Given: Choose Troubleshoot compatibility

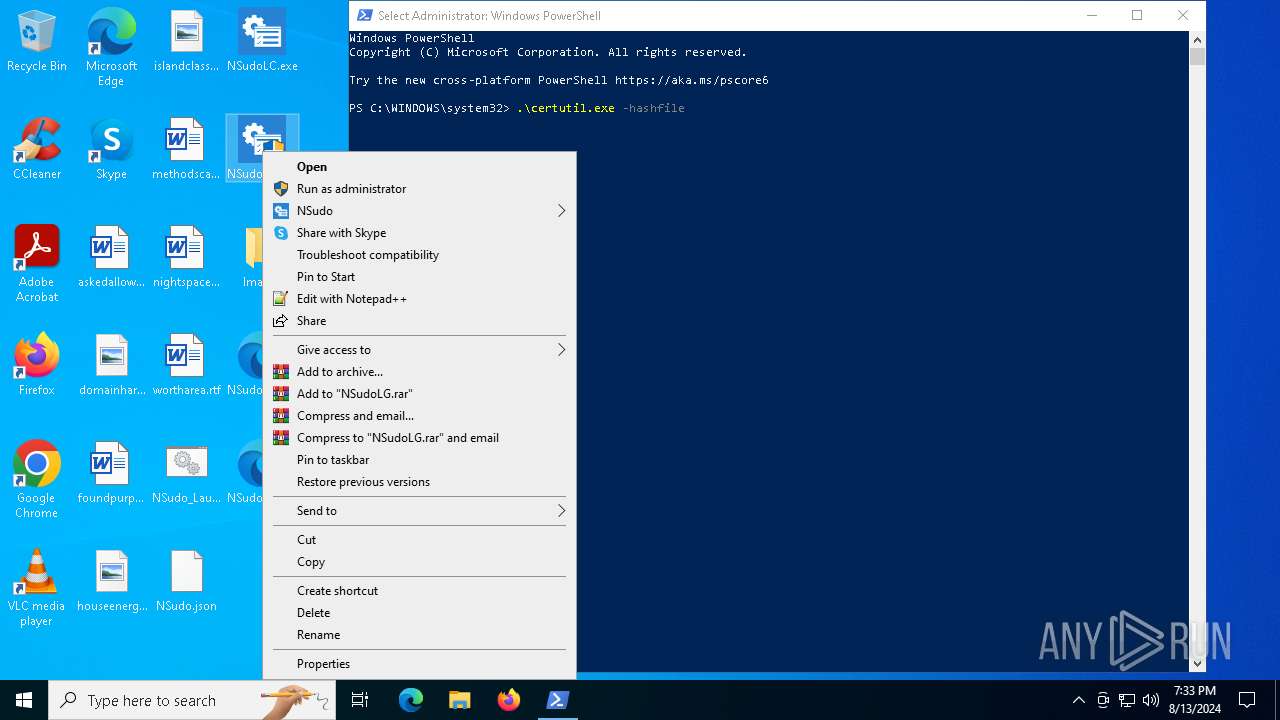Looking at the screenshot, I should pos(420,255).
